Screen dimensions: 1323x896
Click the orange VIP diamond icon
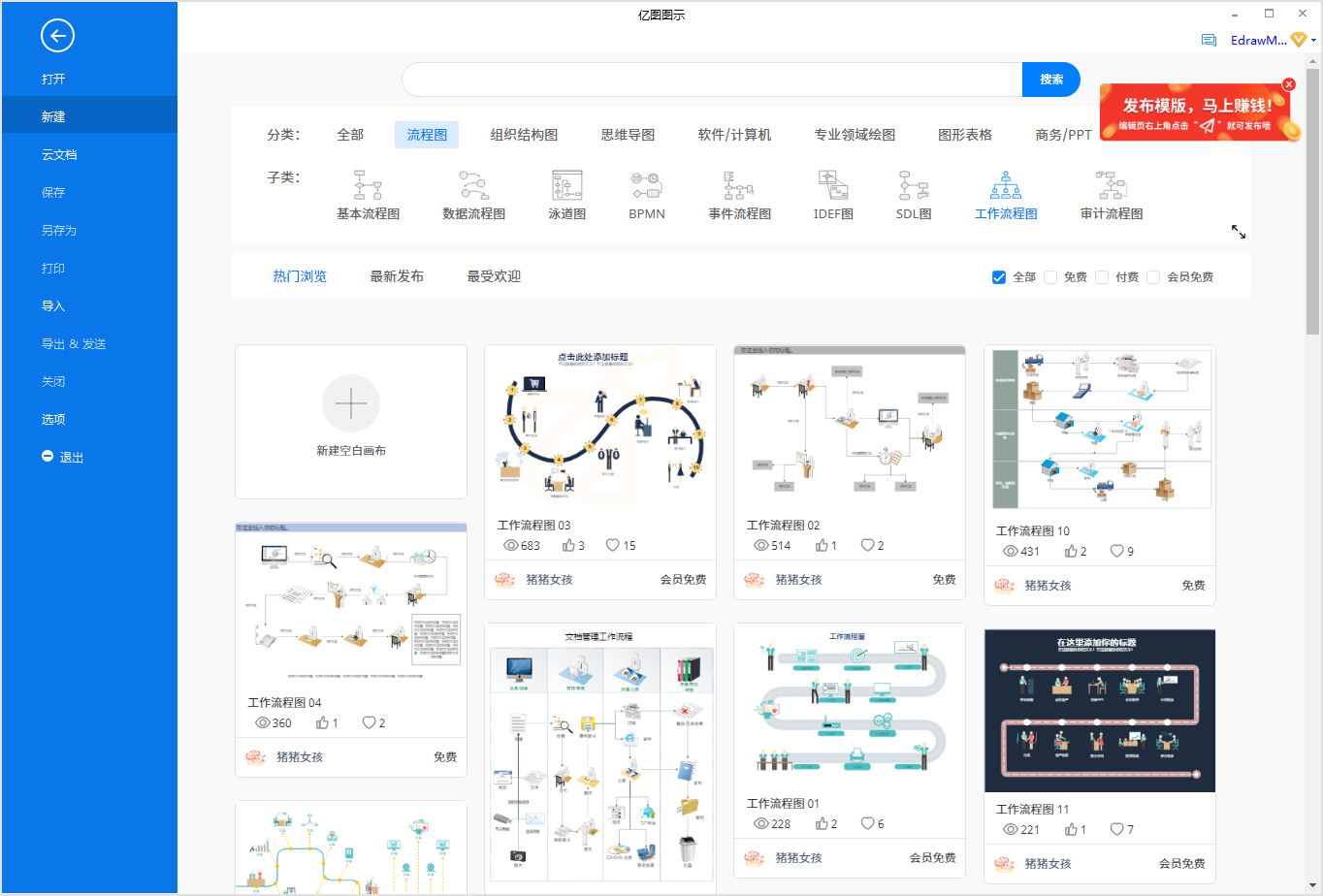pos(1299,40)
